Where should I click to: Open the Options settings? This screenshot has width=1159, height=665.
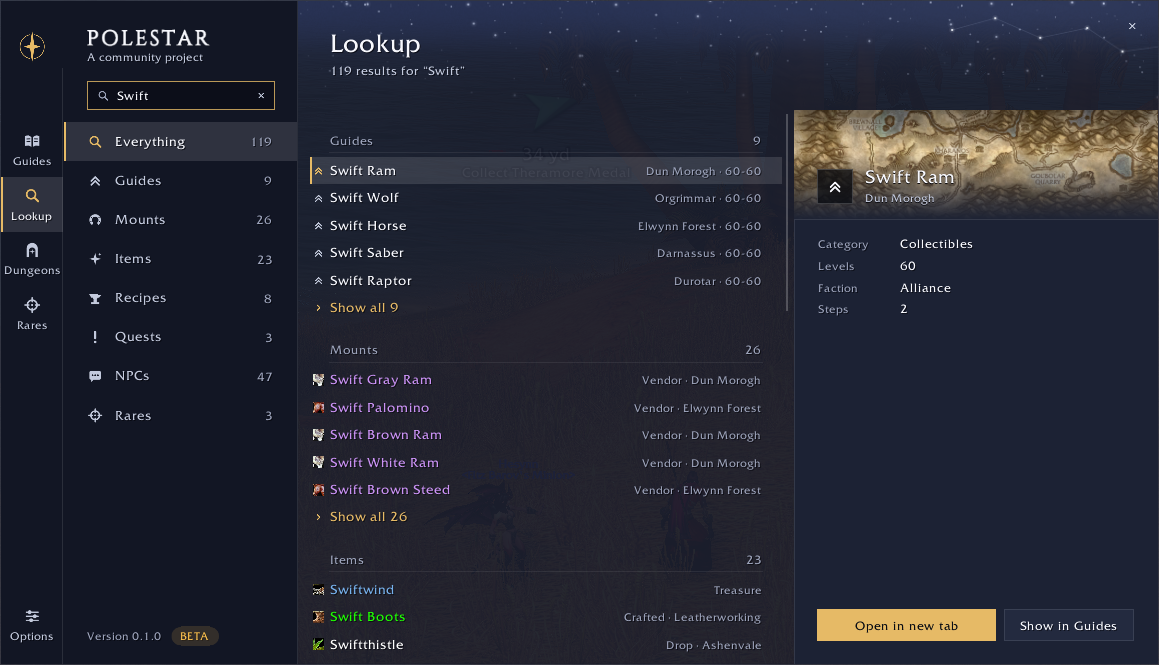point(32,625)
